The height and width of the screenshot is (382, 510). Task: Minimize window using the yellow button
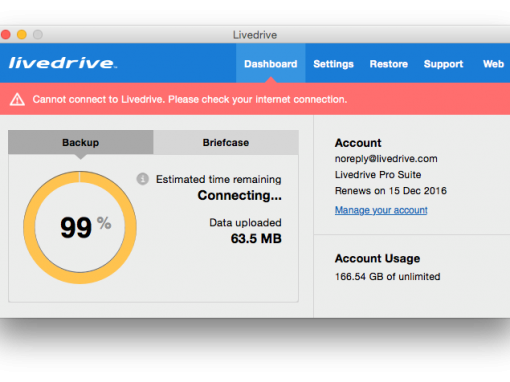point(22,35)
